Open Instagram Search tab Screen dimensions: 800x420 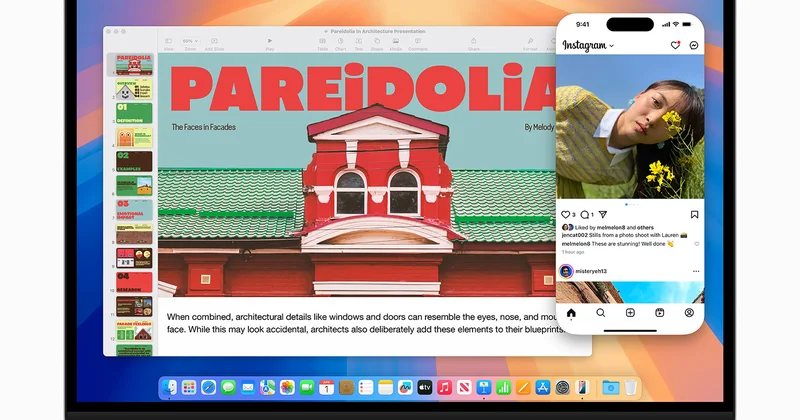pyautogui.click(x=601, y=313)
